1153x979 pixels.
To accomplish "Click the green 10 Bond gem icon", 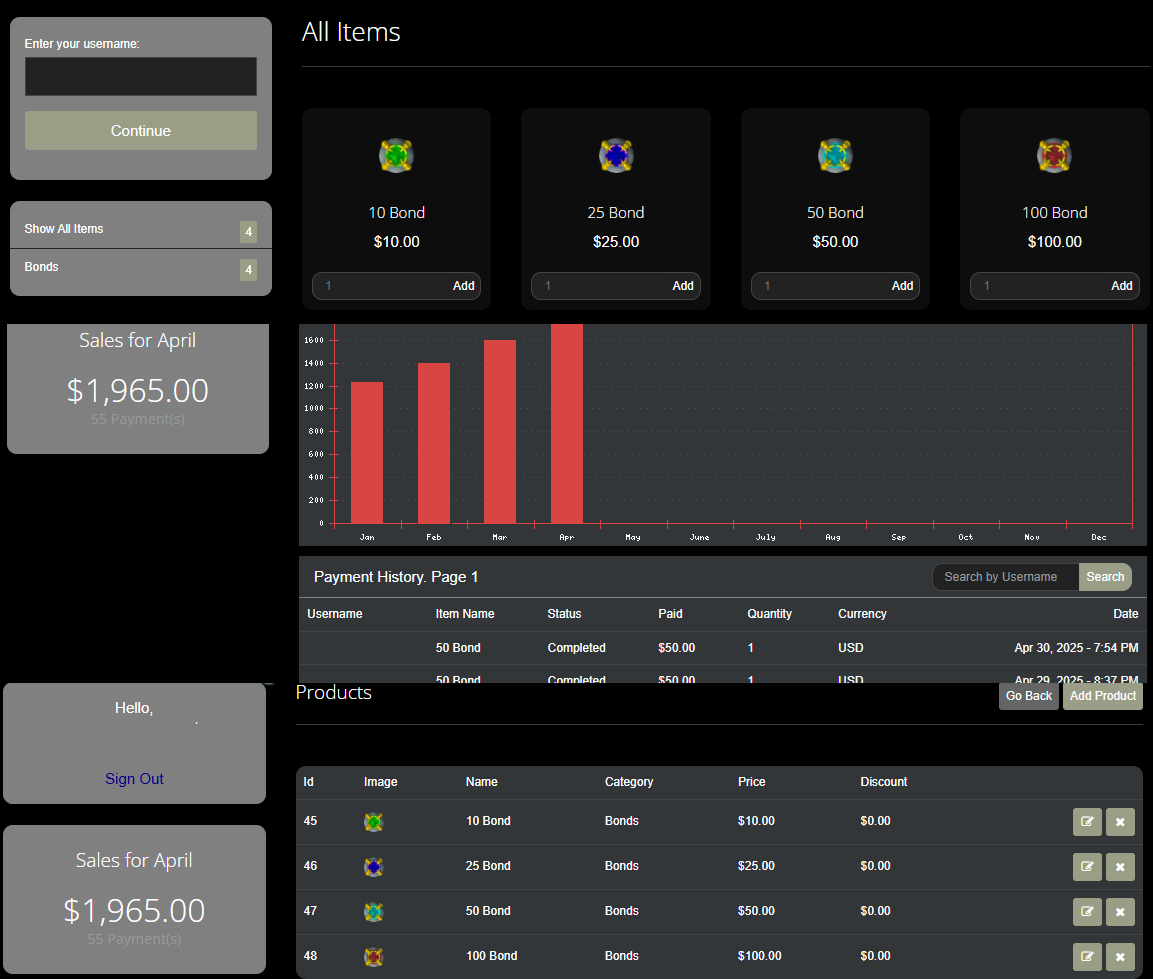I will point(397,155).
